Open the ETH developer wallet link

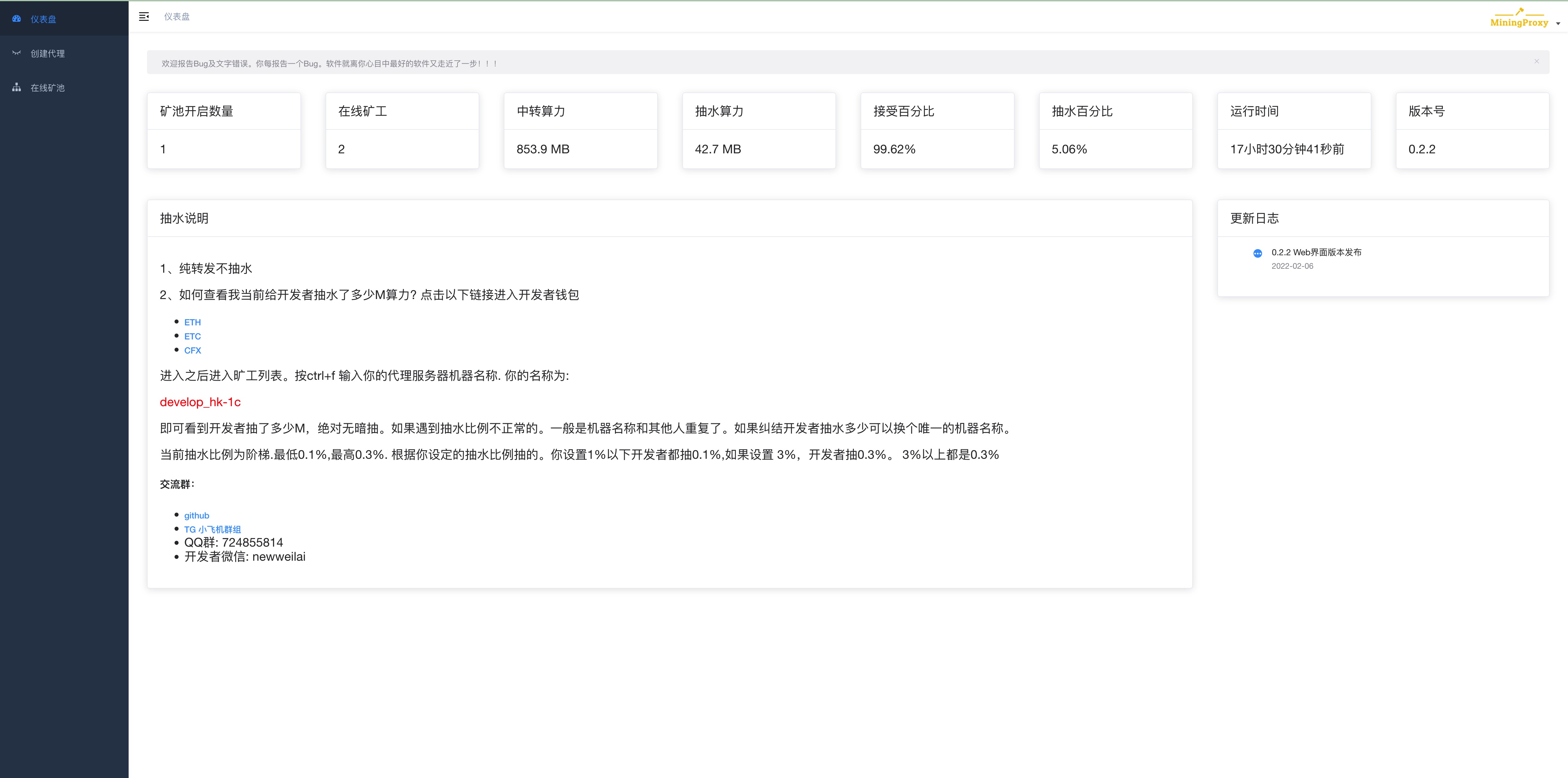click(192, 322)
